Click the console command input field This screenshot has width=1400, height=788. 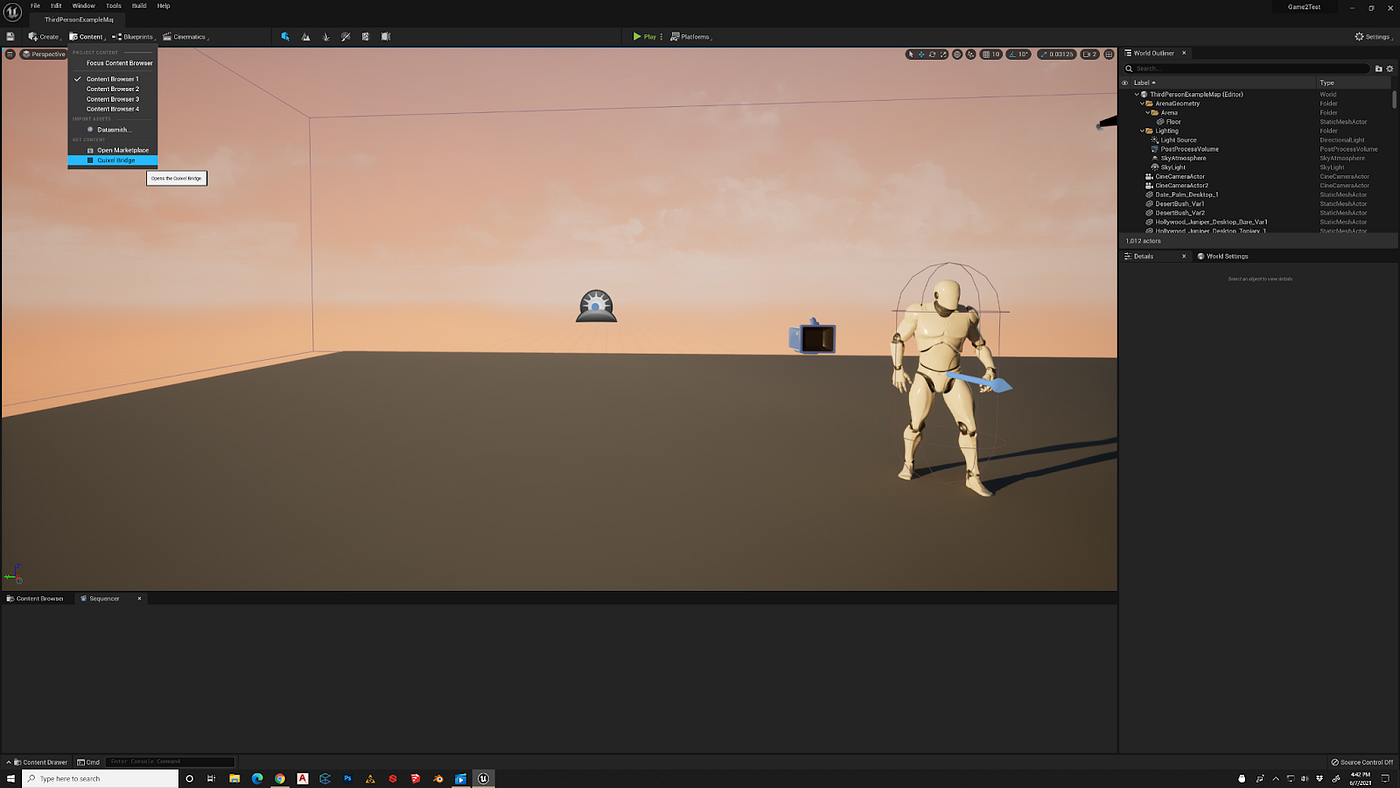(170, 762)
